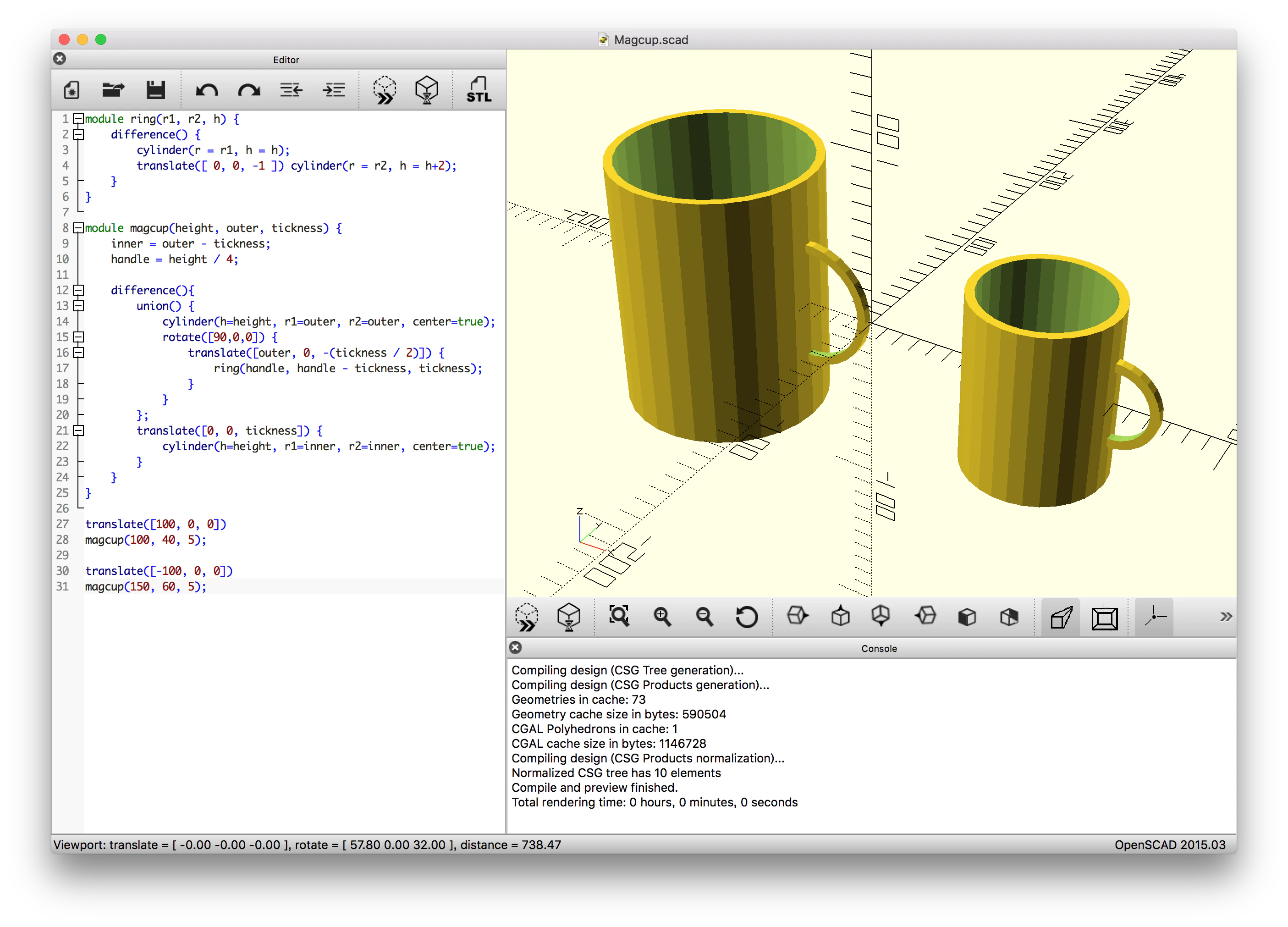Open a file with the folder icon

pos(113,90)
